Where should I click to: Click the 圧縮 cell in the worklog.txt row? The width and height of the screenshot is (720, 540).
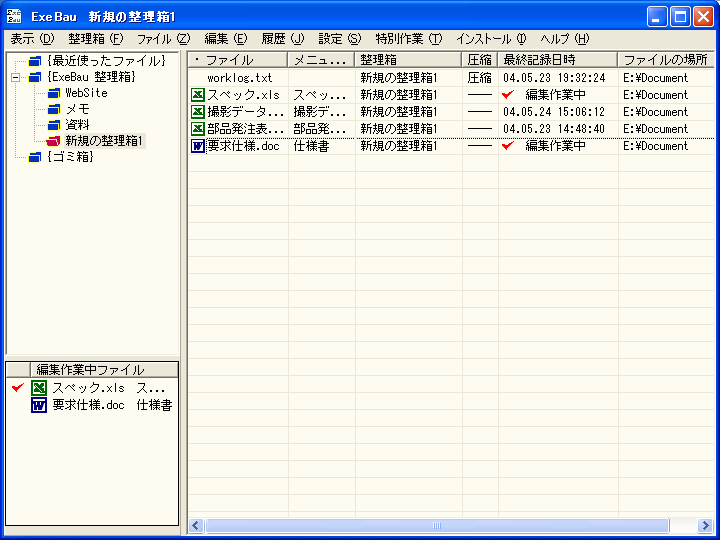pos(480,78)
